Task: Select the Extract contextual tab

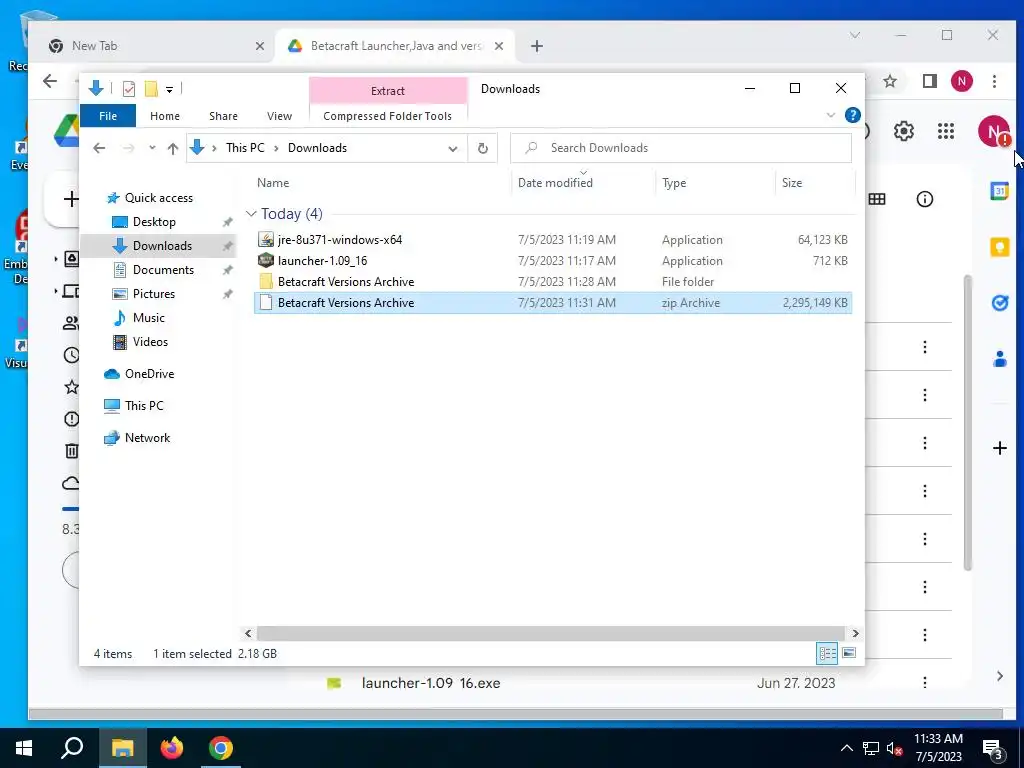Action: coord(388,91)
